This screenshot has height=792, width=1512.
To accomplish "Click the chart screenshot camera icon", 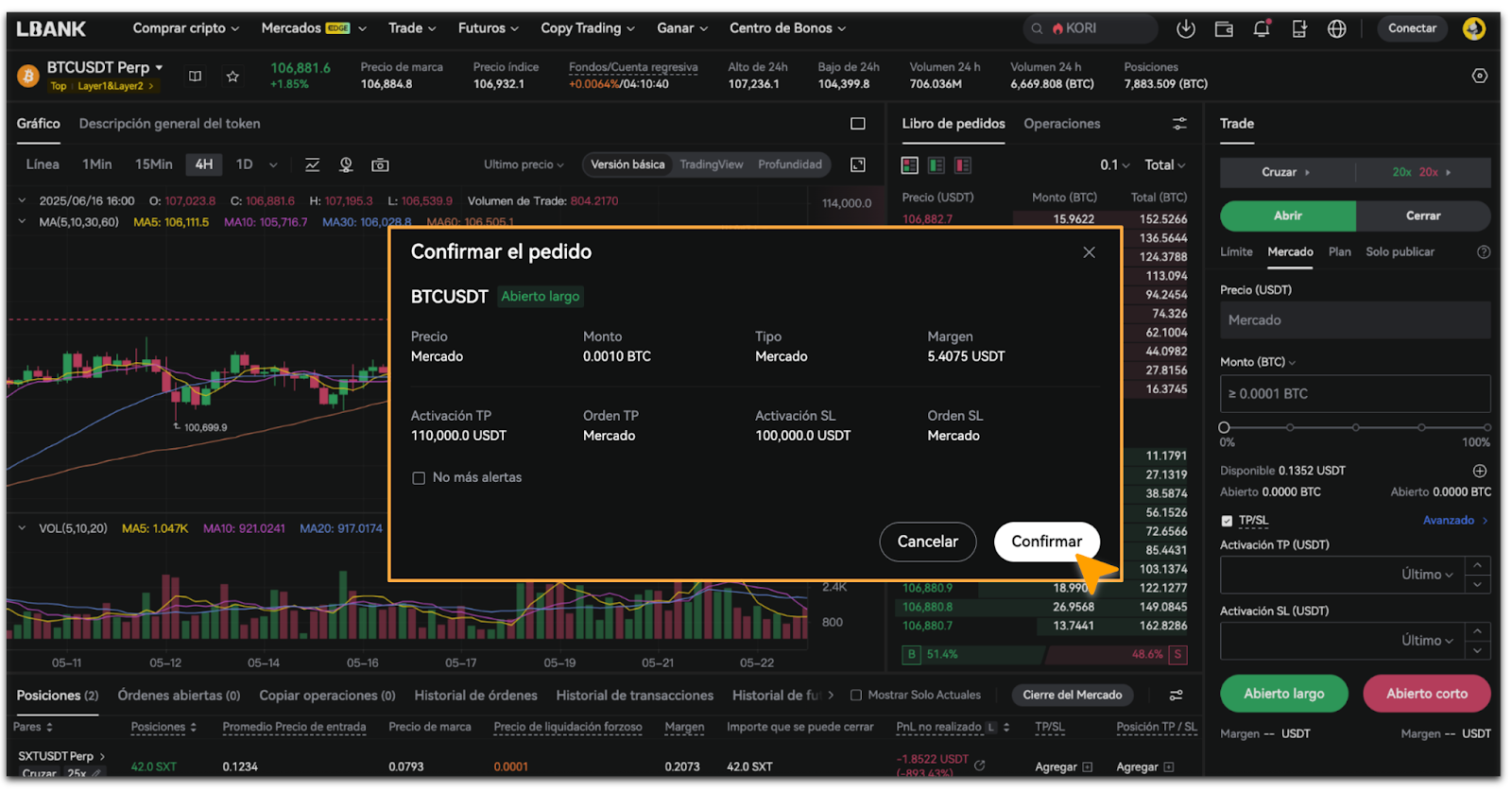I will (x=380, y=165).
